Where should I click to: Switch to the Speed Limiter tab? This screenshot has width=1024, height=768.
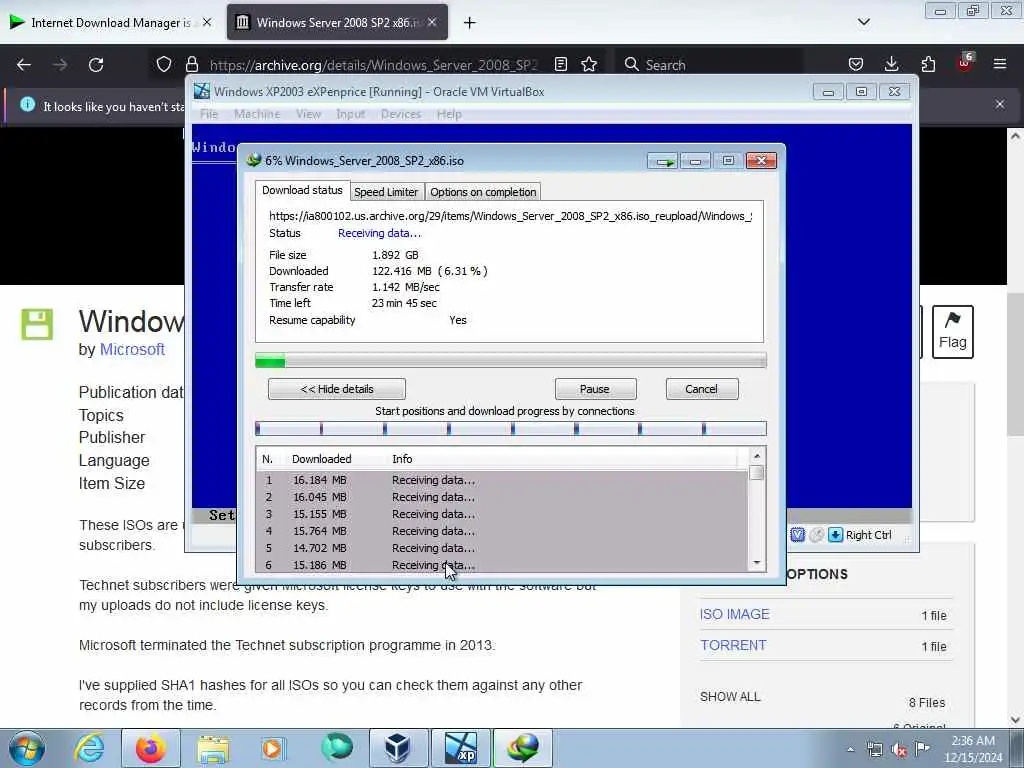click(x=385, y=192)
